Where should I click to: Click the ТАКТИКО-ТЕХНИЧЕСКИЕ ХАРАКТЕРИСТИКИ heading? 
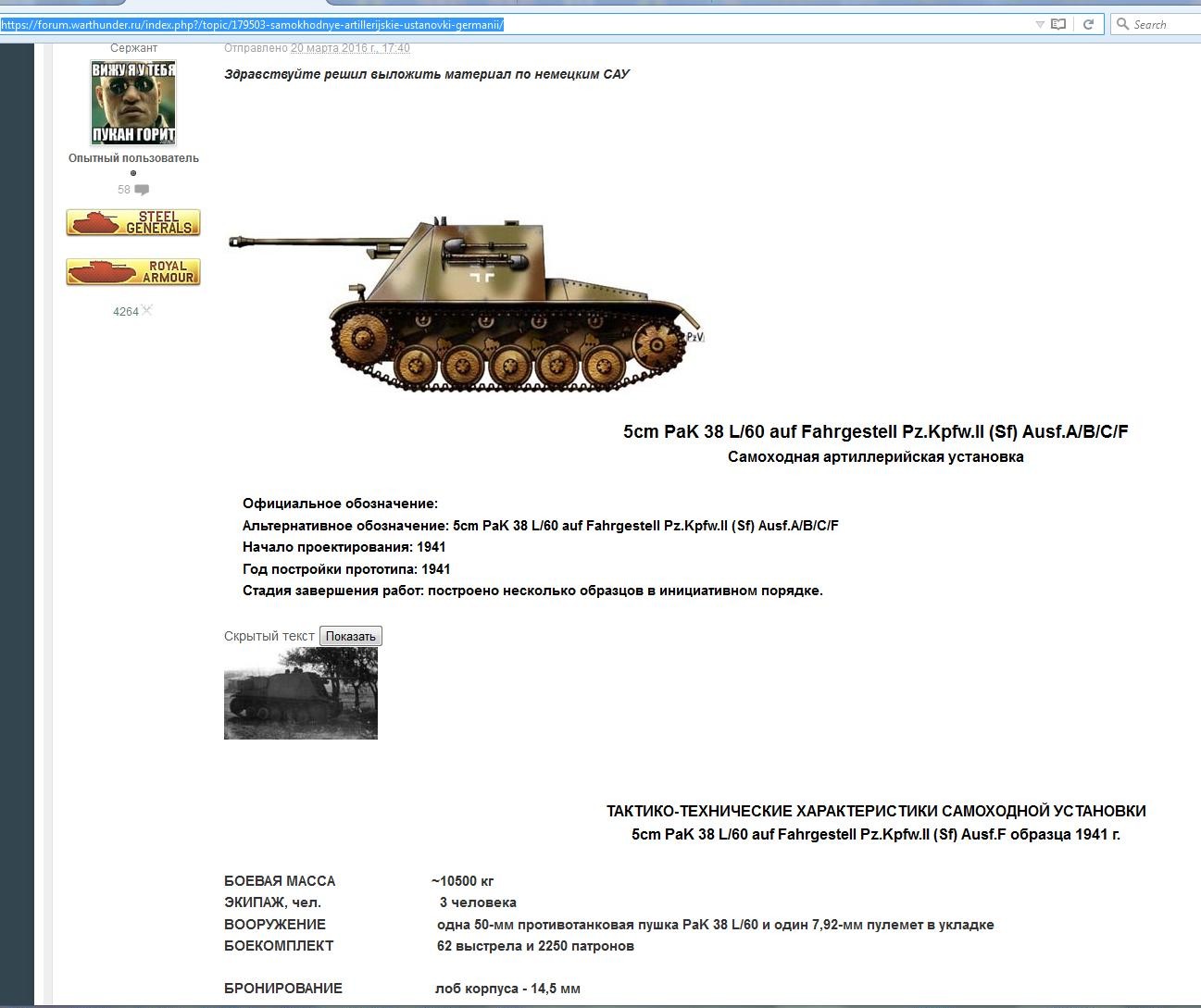point(875,811)
